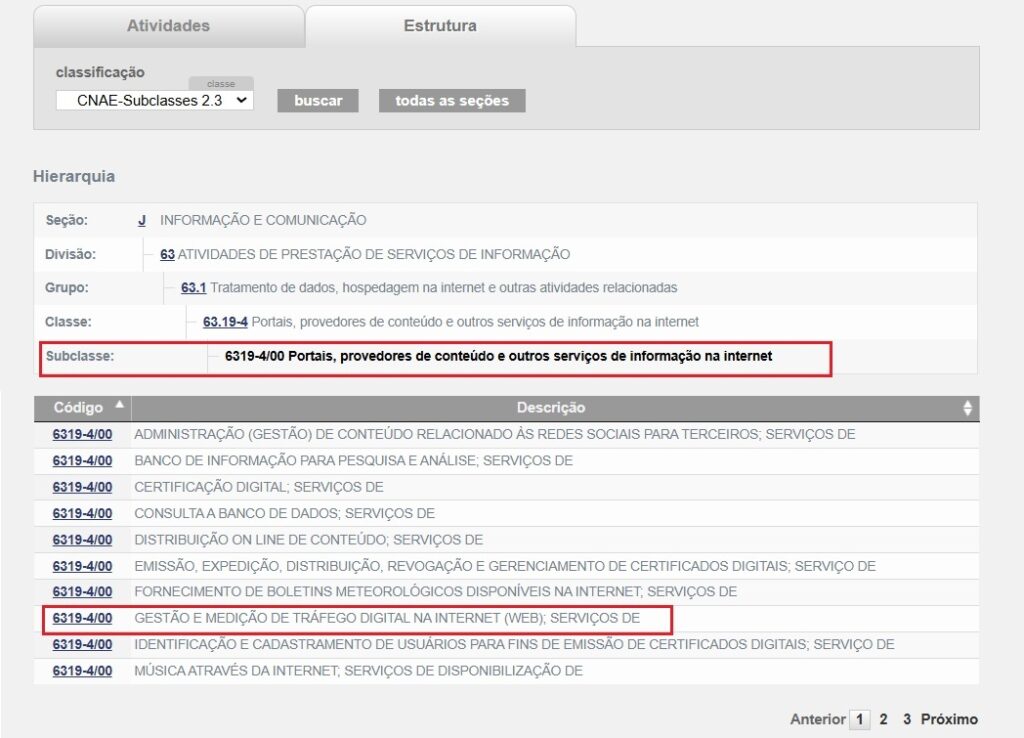Open 6319-4/00 for CONSULTA A BANCO DE DADOS
The height and width of the screenshot is (738, 1024).
point(84,513)
